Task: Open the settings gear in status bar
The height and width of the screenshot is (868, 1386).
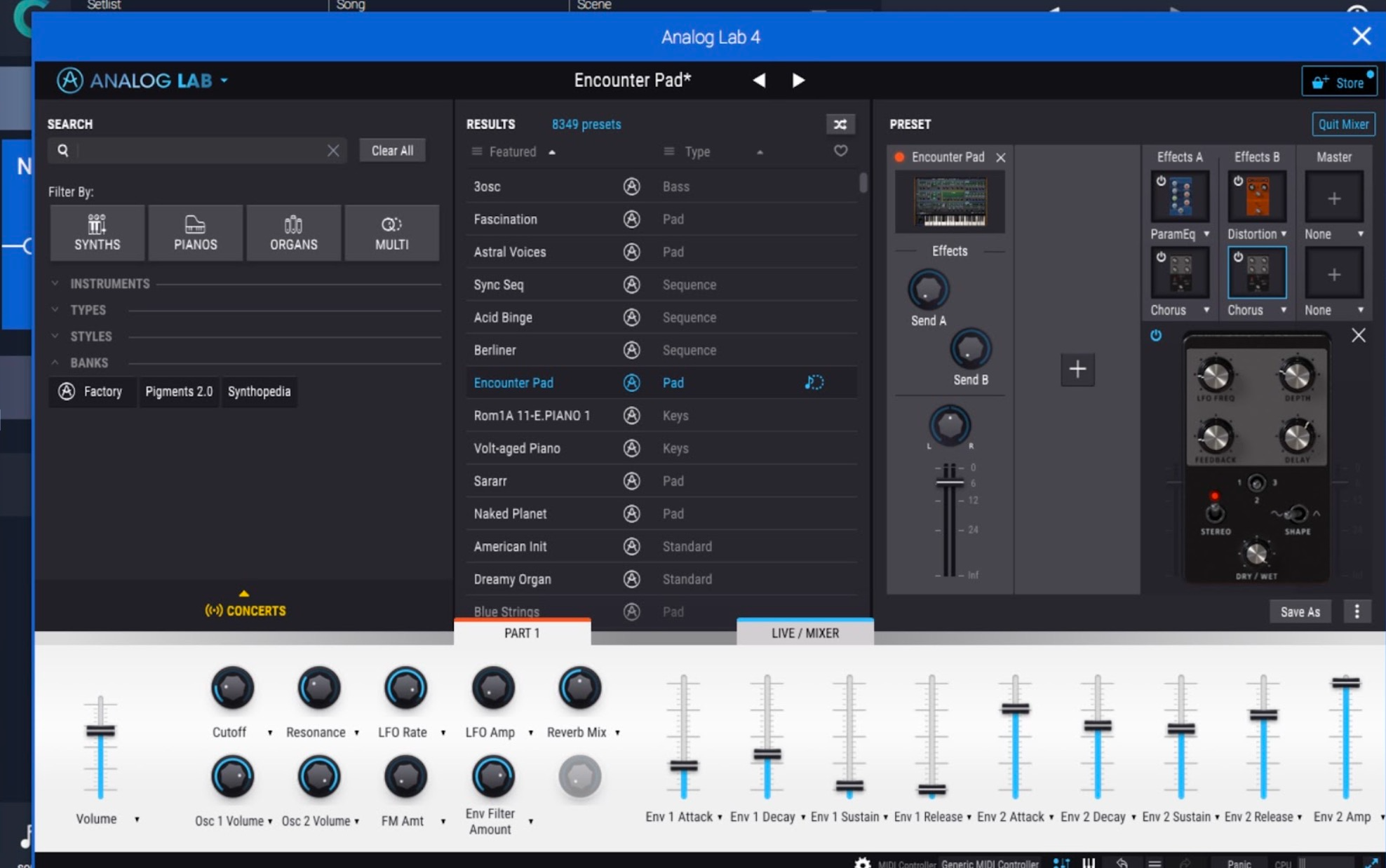Action: (862, 862)
